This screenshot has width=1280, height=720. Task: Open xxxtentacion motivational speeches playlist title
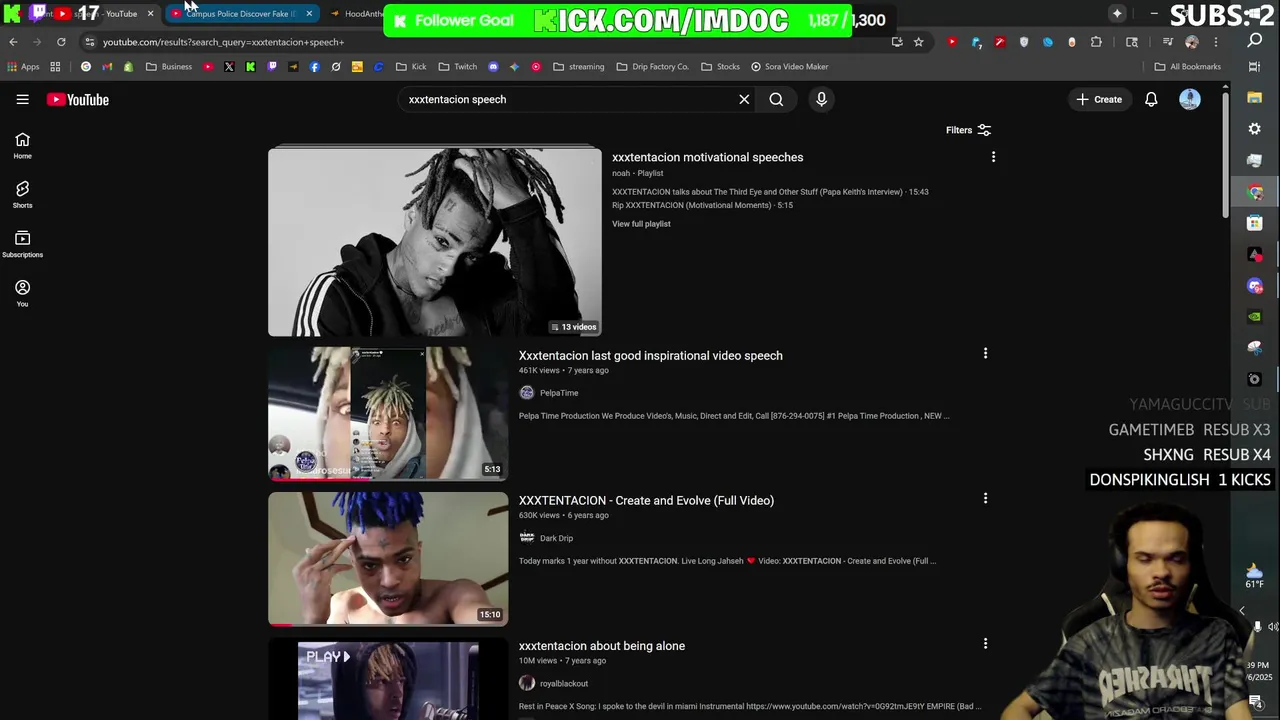[x=707, y=157]
